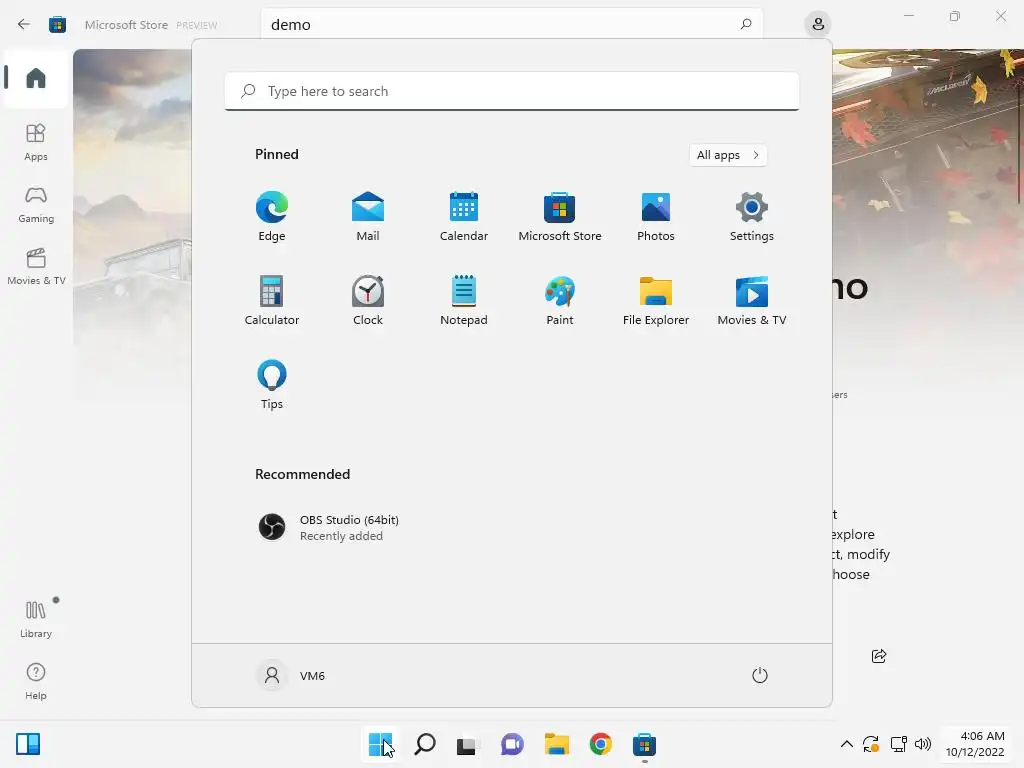
Task: Focus the Type here to search box
Action: click(512, 91)
